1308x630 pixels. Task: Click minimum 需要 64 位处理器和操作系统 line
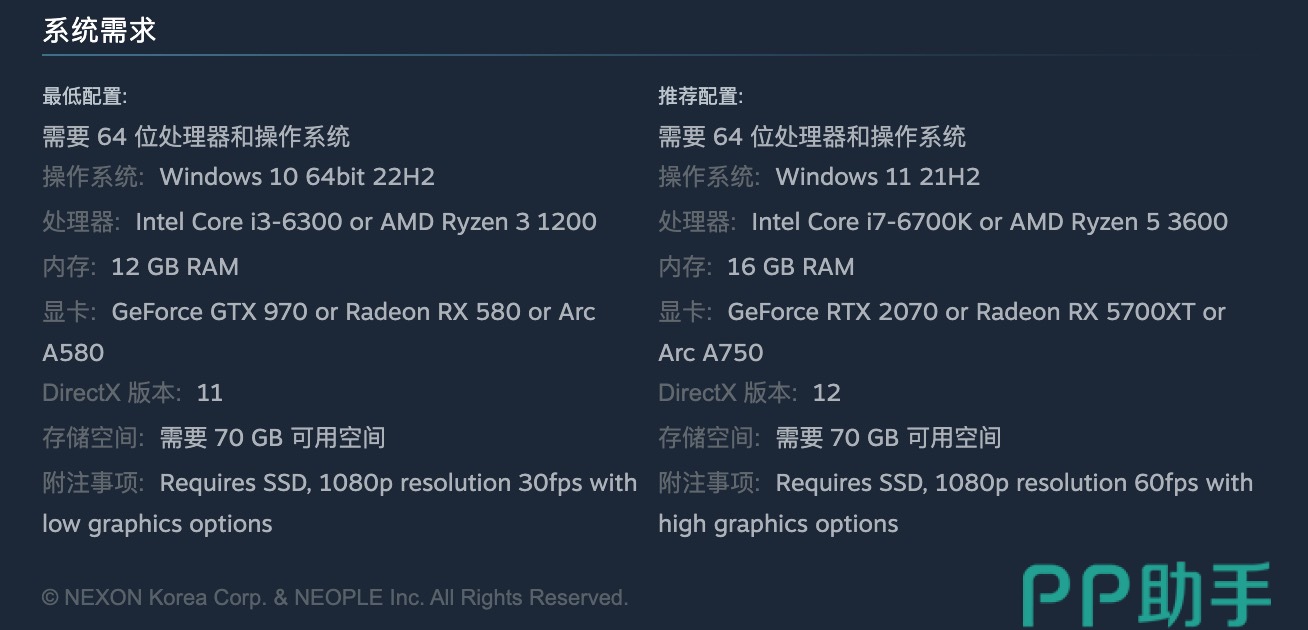(196, 136)
